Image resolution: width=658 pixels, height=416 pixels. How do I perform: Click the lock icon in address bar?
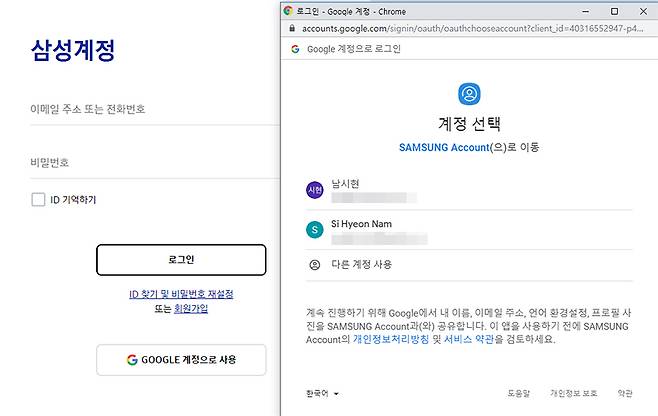click(292, 29)
